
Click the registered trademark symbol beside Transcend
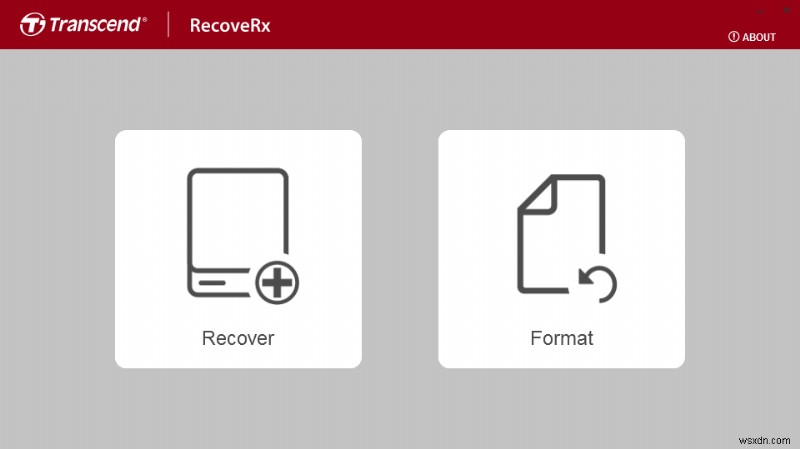tap(145, 19)
